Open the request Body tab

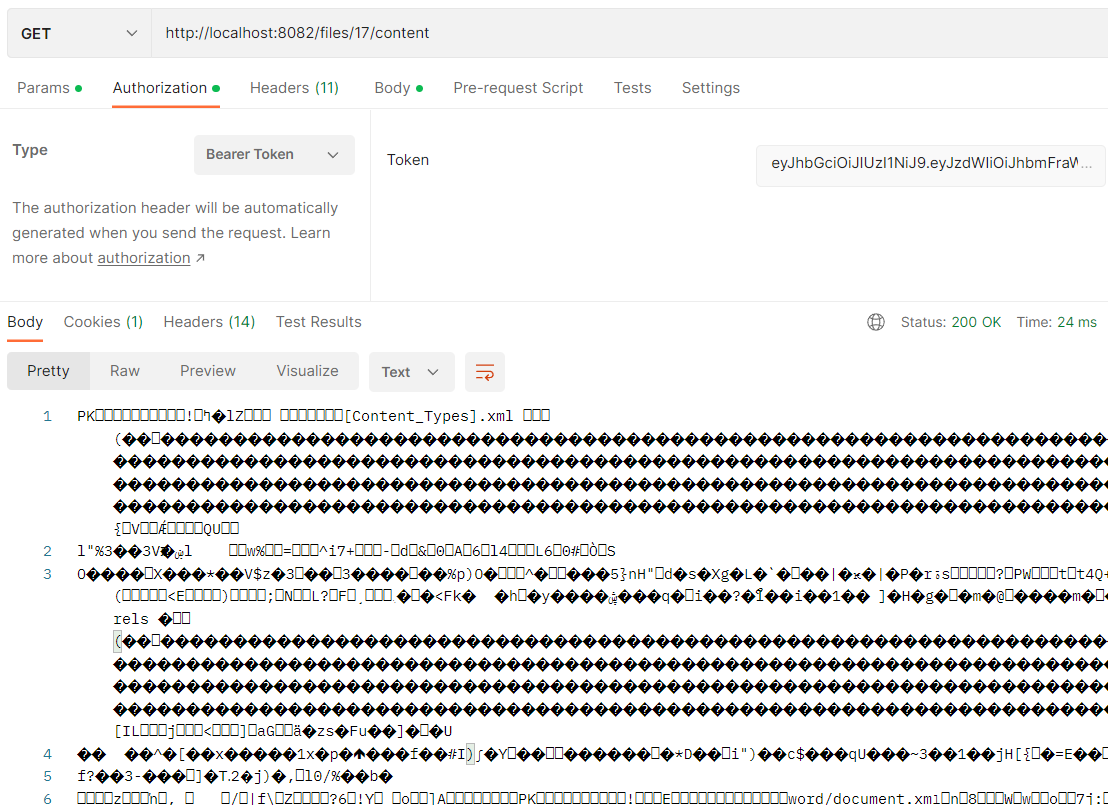point(392,88)
